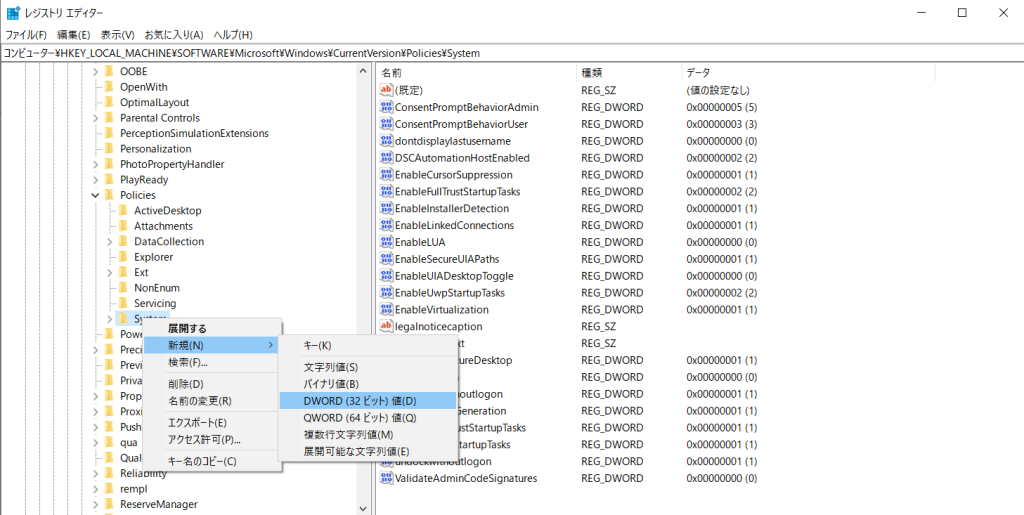Screen dimensions: 1024x515
Task: Click the registry path address bar
Action: [512, 54]
